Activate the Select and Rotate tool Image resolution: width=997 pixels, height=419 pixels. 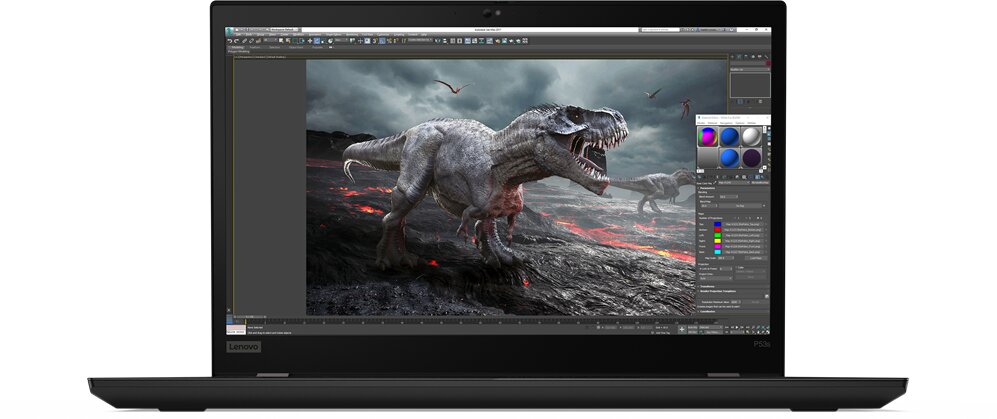[x=317, y=41]
